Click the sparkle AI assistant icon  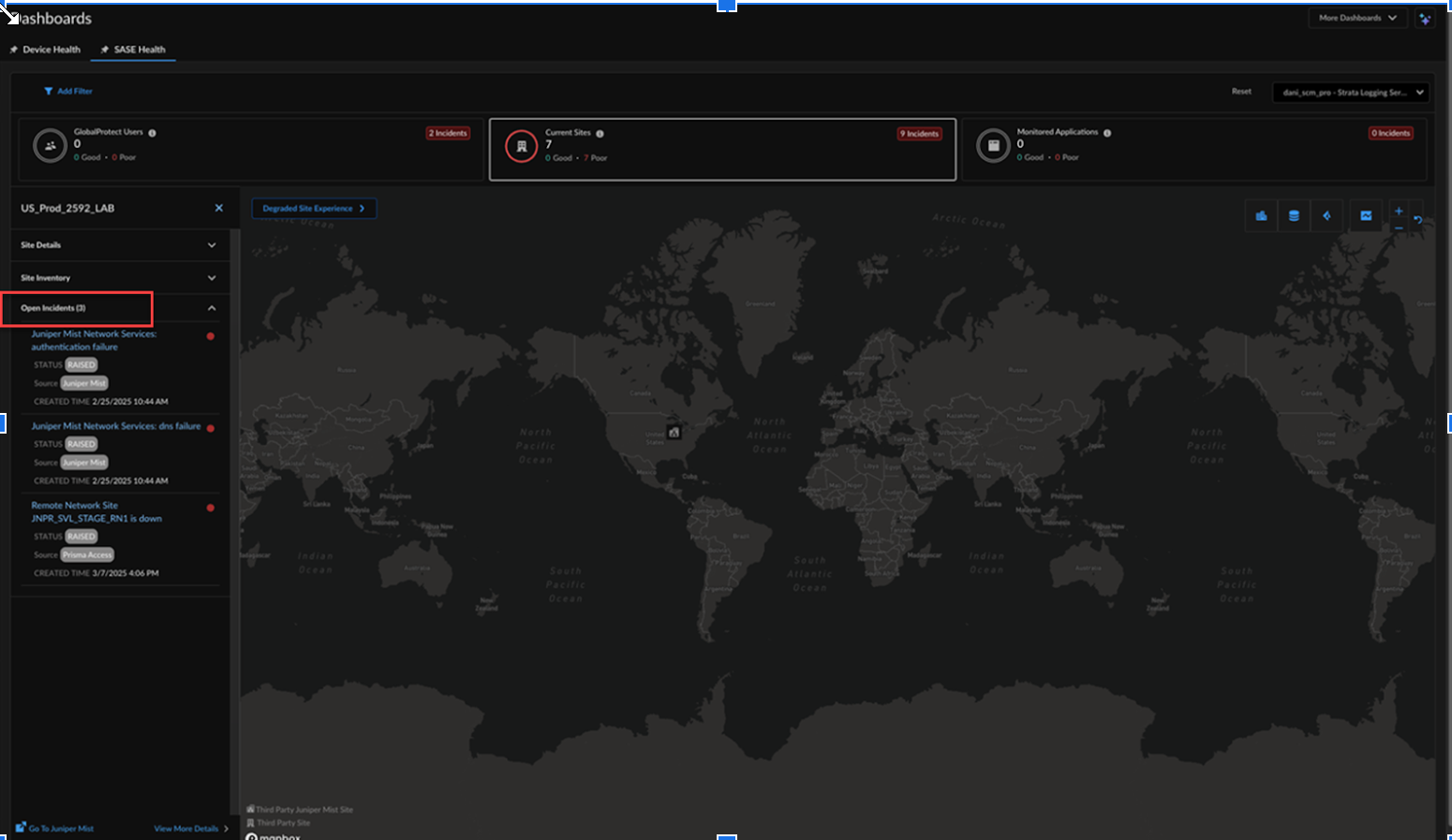click(x=1424, y=19)
